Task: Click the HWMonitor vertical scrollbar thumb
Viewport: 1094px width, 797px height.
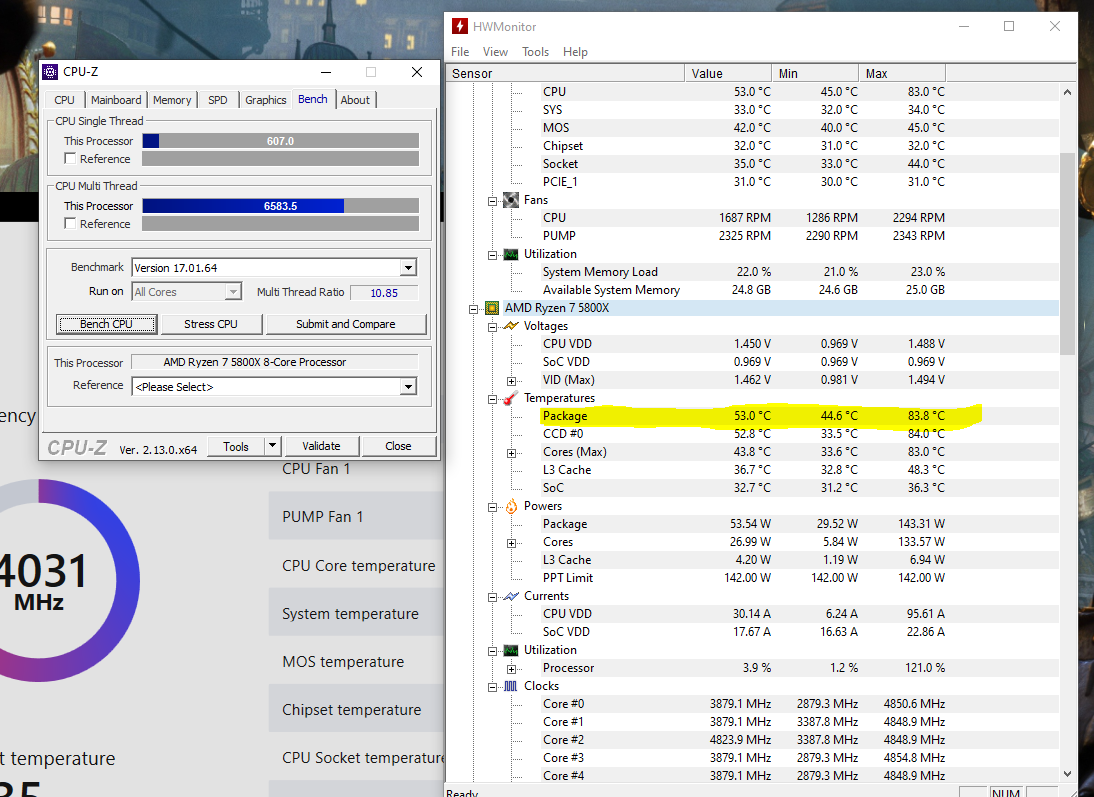Action: coord(1067,254)
